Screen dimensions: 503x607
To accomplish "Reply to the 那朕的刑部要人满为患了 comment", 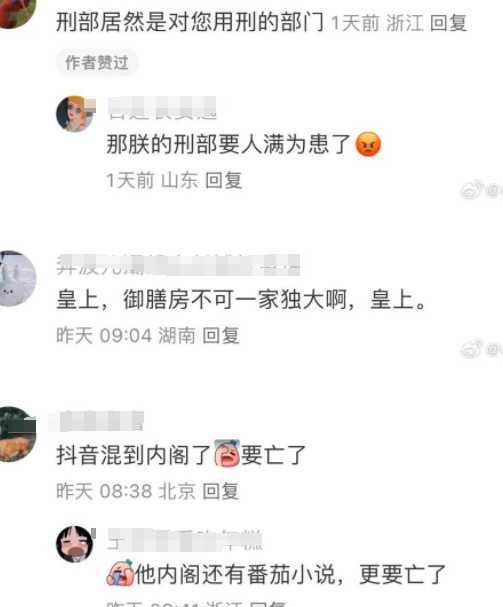I will tap(223, 180).
